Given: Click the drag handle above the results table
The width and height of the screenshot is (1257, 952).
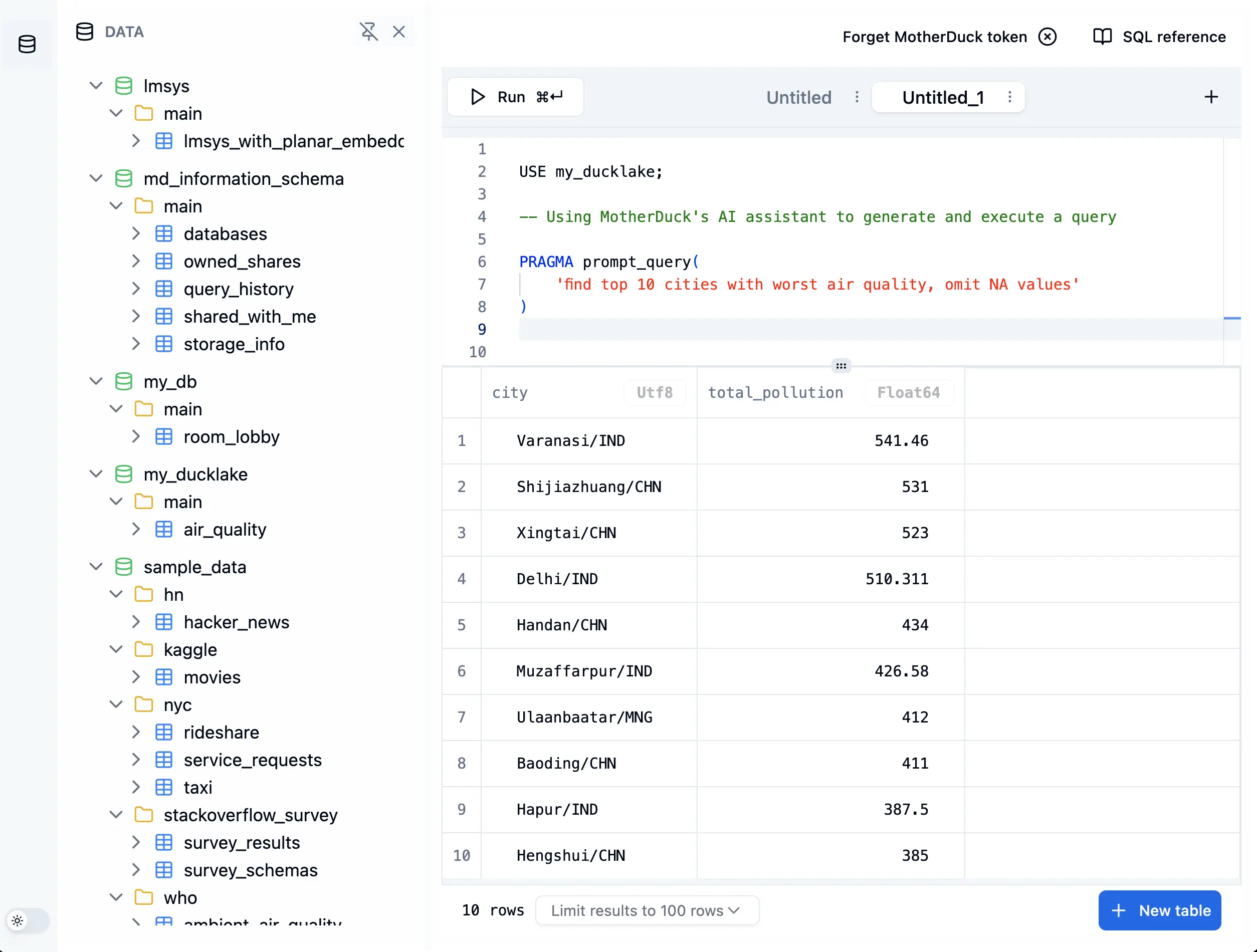Looking at the screenshot, I should [841, 366].
